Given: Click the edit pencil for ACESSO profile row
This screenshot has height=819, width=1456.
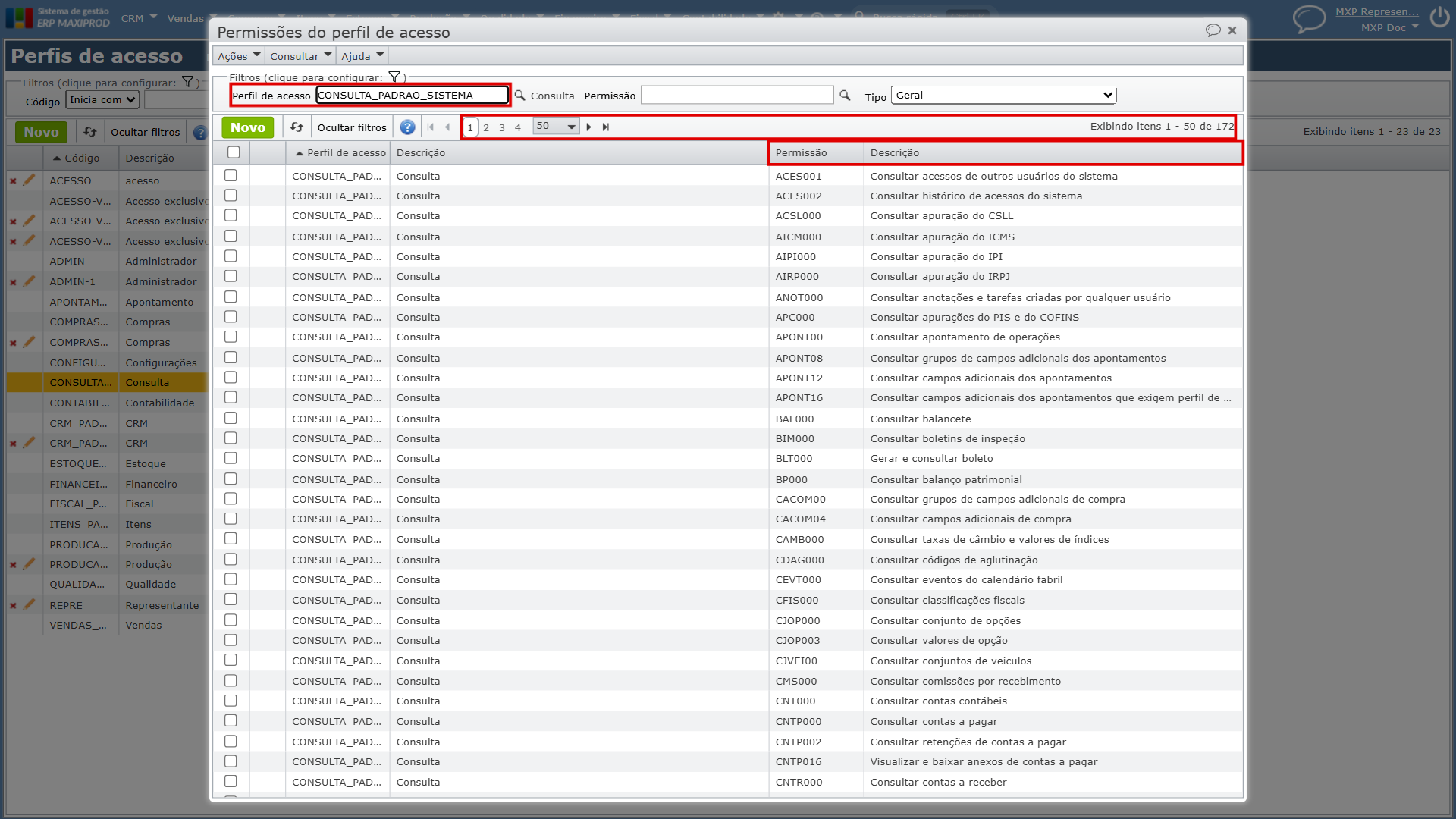Looking at the screenshot, I should (x=29, y=180).
